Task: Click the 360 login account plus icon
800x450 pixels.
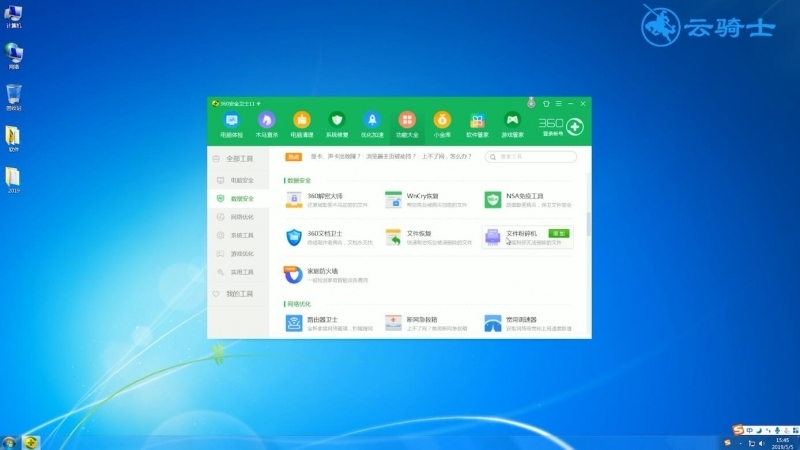Action: tap(574, 127)
